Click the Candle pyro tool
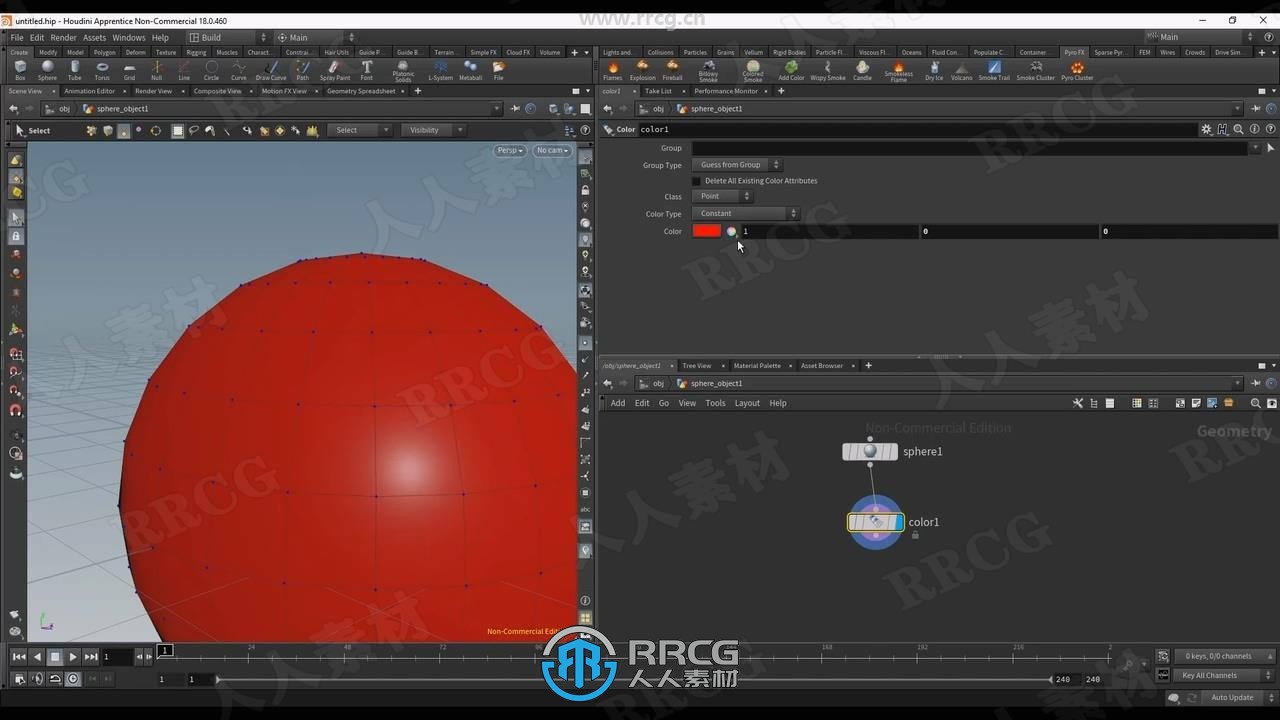Screen dimensions: 1280x720 pyautogui.click(x=862, y=70)
